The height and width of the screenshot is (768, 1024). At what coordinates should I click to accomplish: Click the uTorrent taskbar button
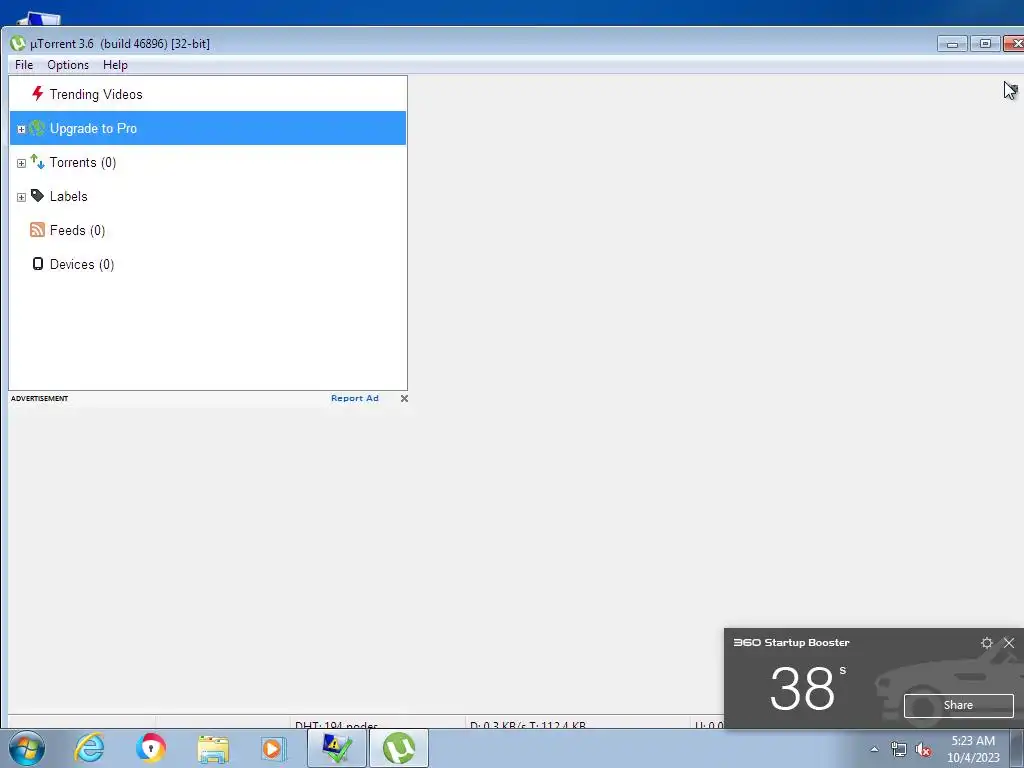click(399, 748)
